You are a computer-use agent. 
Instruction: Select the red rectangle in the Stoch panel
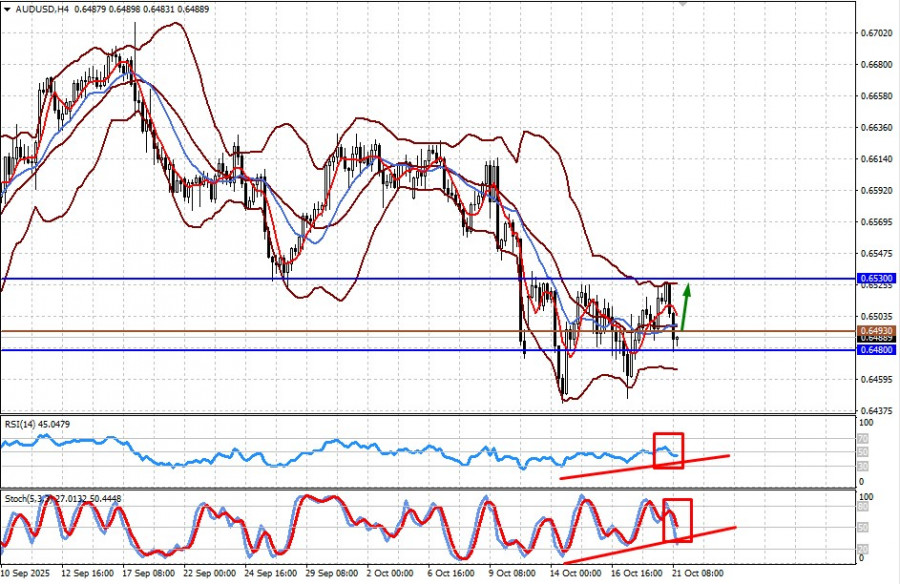point(677,520)
